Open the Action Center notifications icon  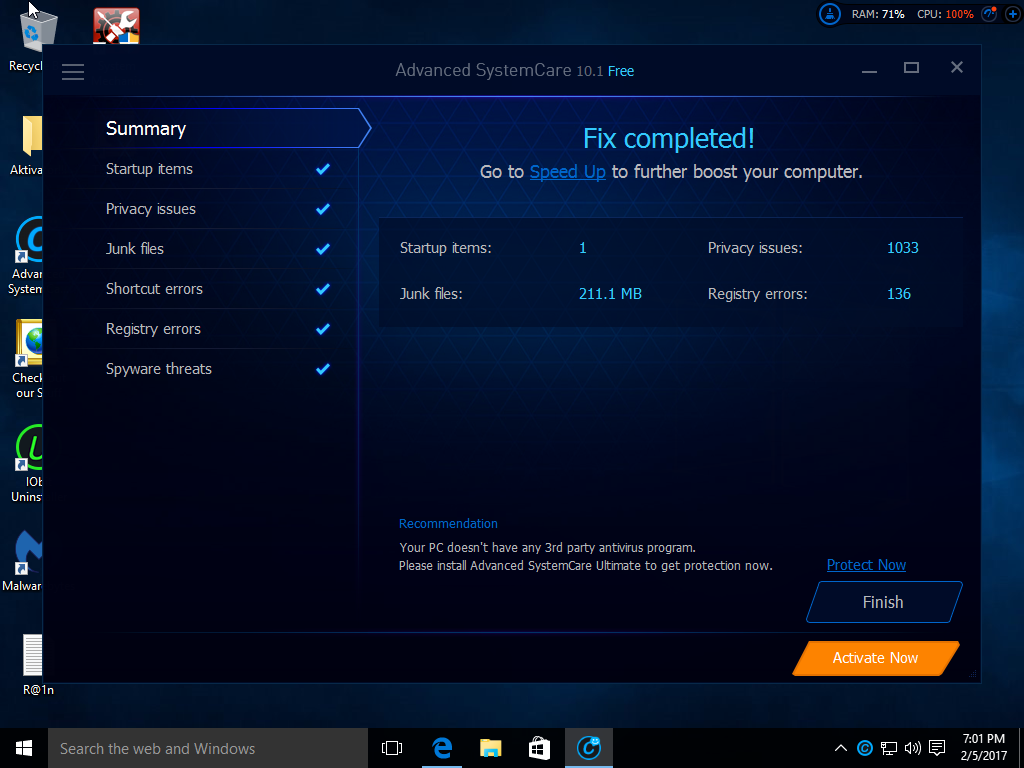(937, 748)
